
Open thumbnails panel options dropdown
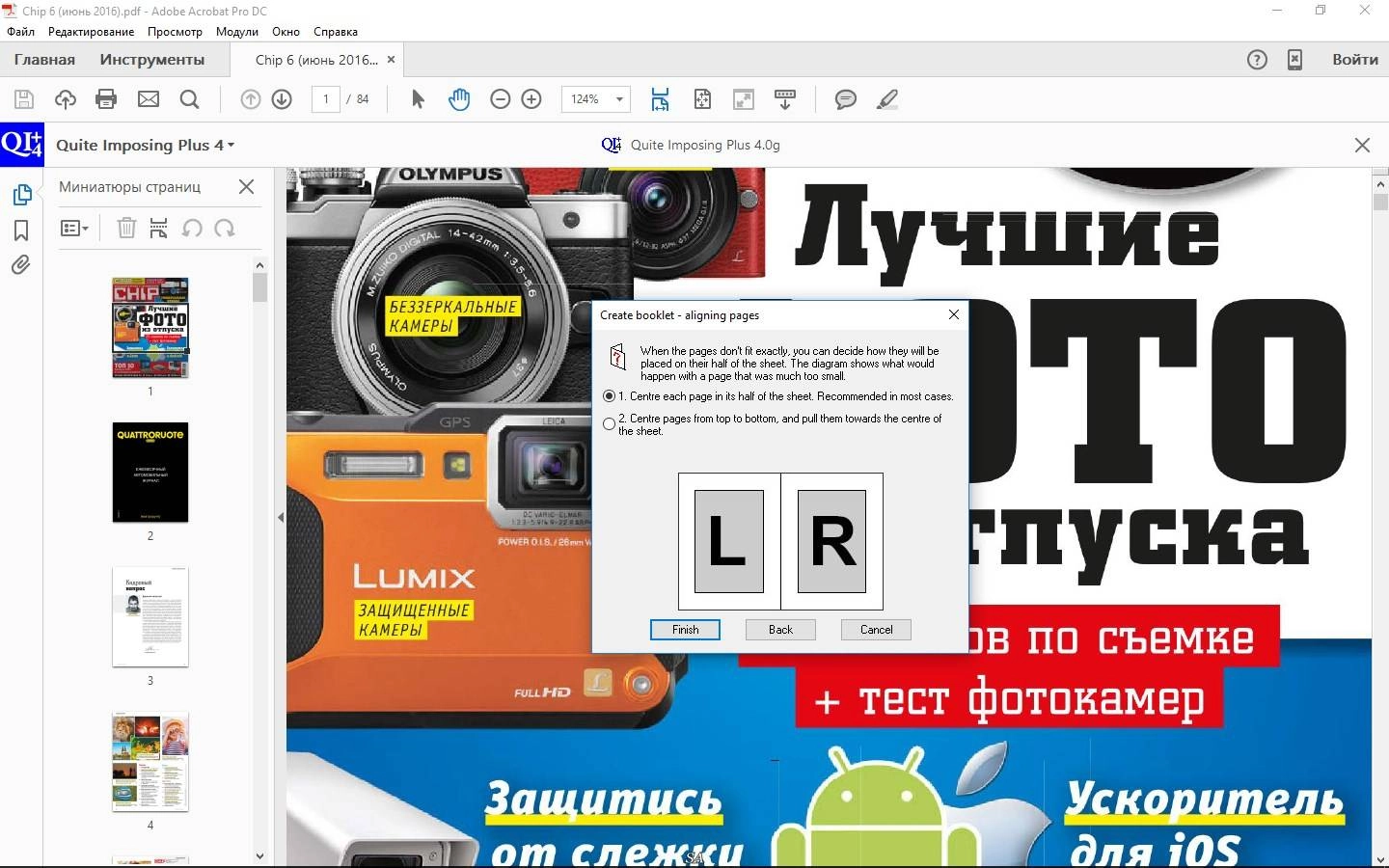[75, 229]
